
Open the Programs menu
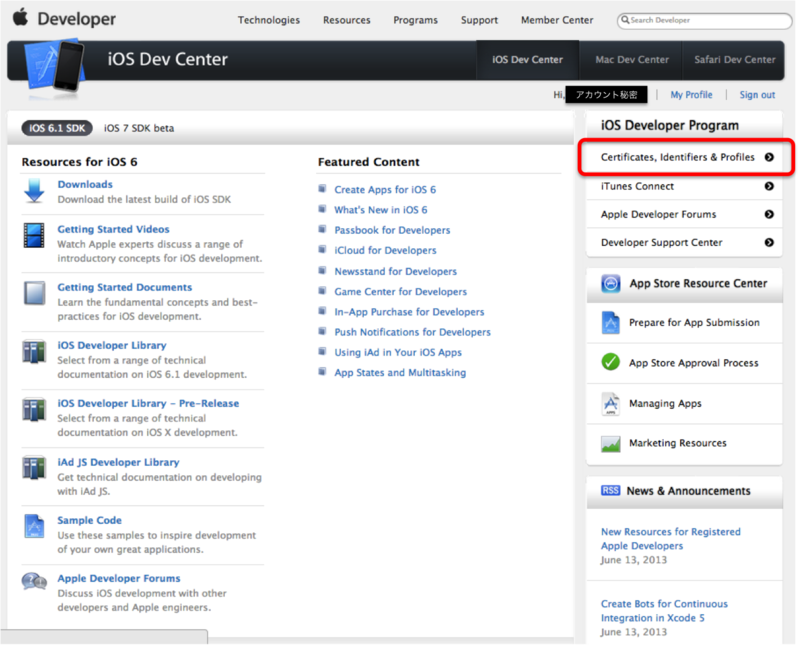tap(415, 20)
